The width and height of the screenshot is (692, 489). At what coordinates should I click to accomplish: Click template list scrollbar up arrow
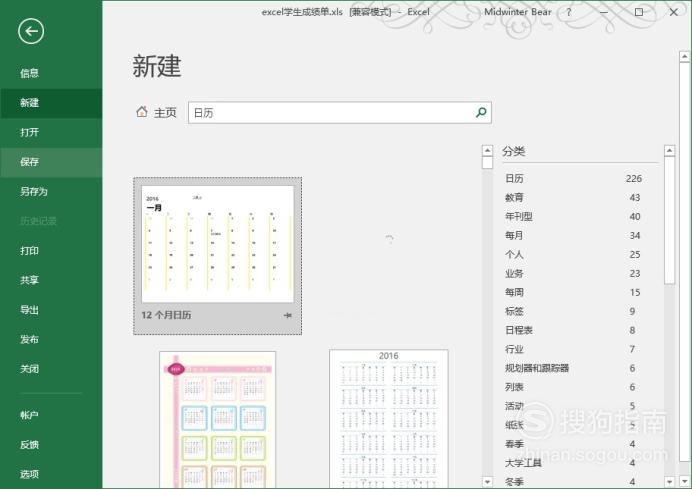tap(487, 150)
